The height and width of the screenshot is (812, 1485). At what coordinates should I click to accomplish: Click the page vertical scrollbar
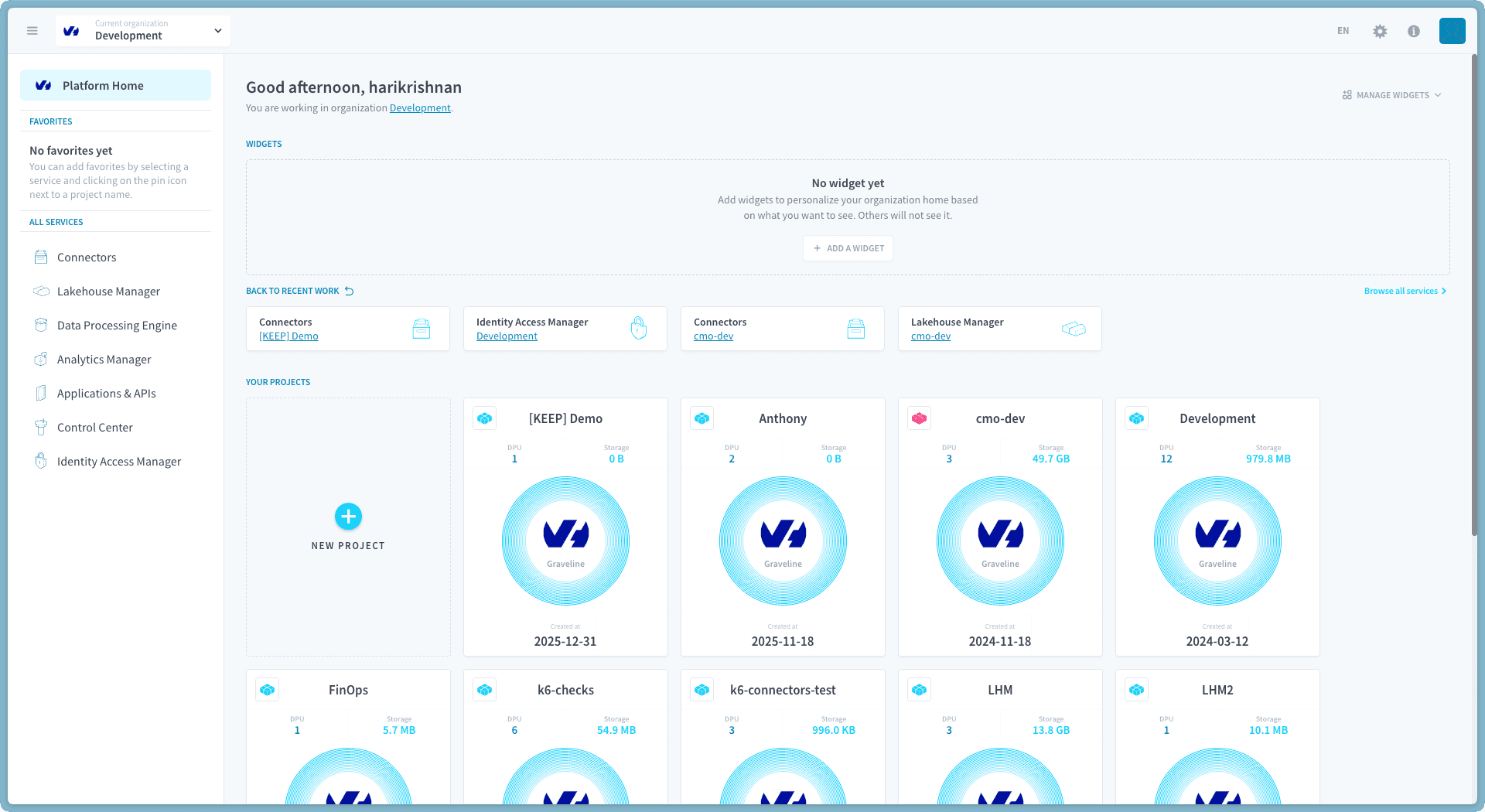pos(1474,294)
